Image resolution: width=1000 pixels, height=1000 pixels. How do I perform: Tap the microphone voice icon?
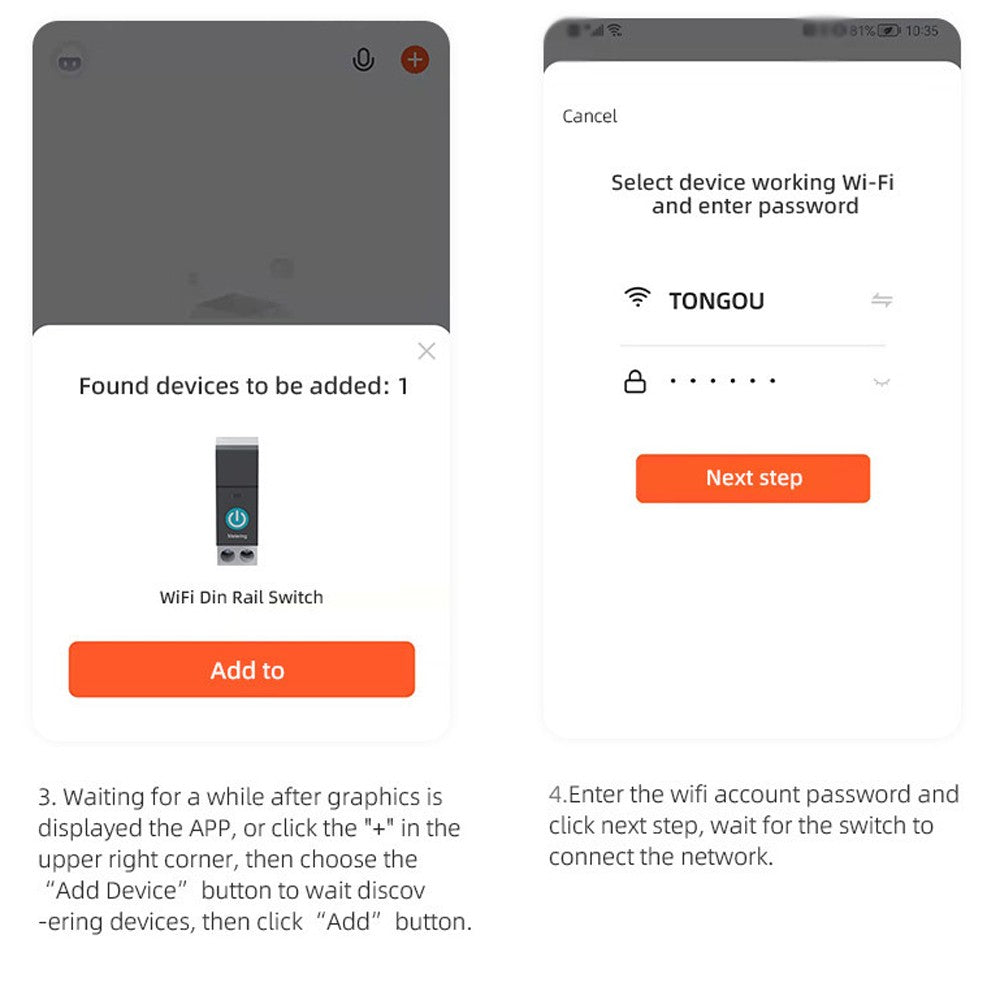click(363, 60)
